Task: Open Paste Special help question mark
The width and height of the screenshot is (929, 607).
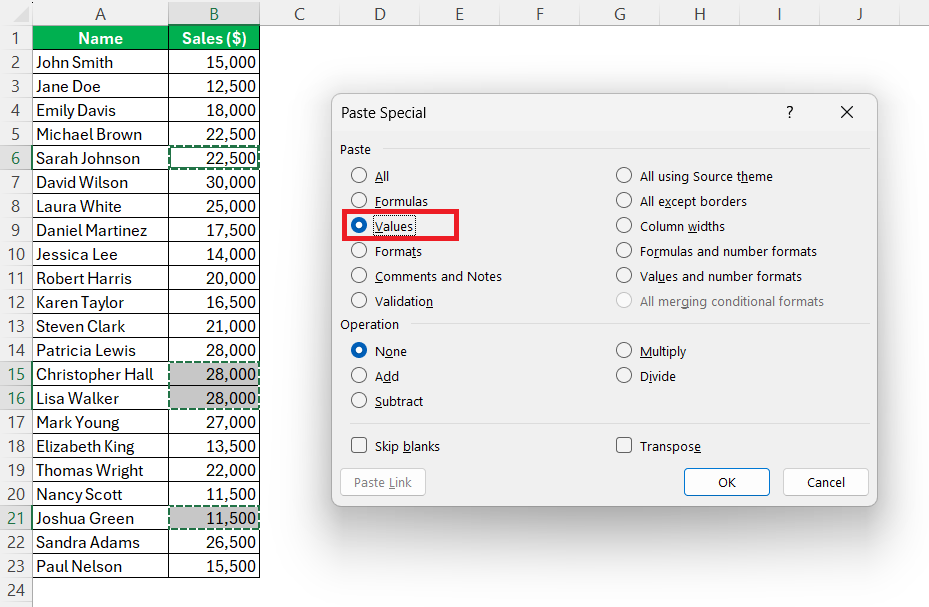Action: (789, 113)
